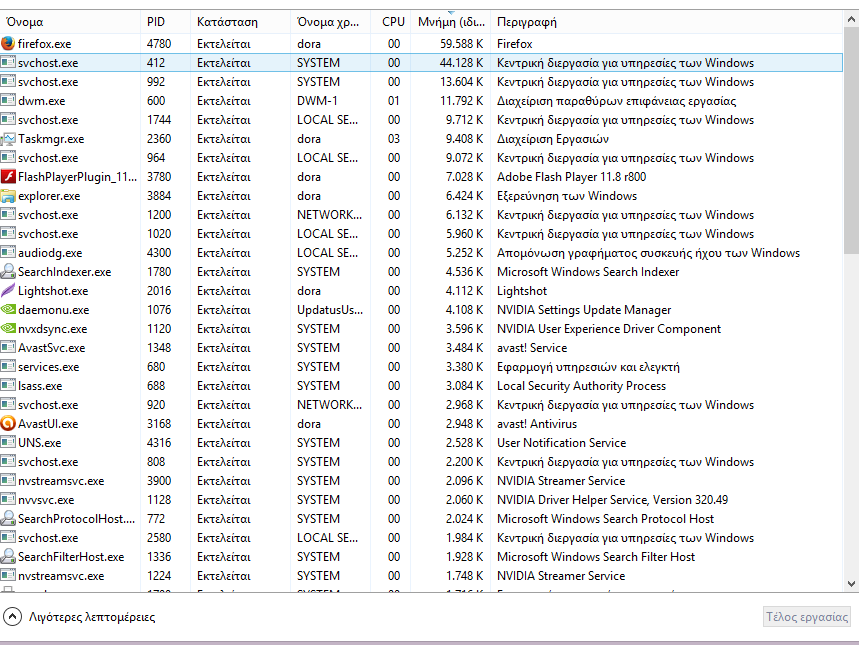Click the UNS.exe icon
Screen dimensions: 859x645
pyautogui.click(x=8, y=442)
